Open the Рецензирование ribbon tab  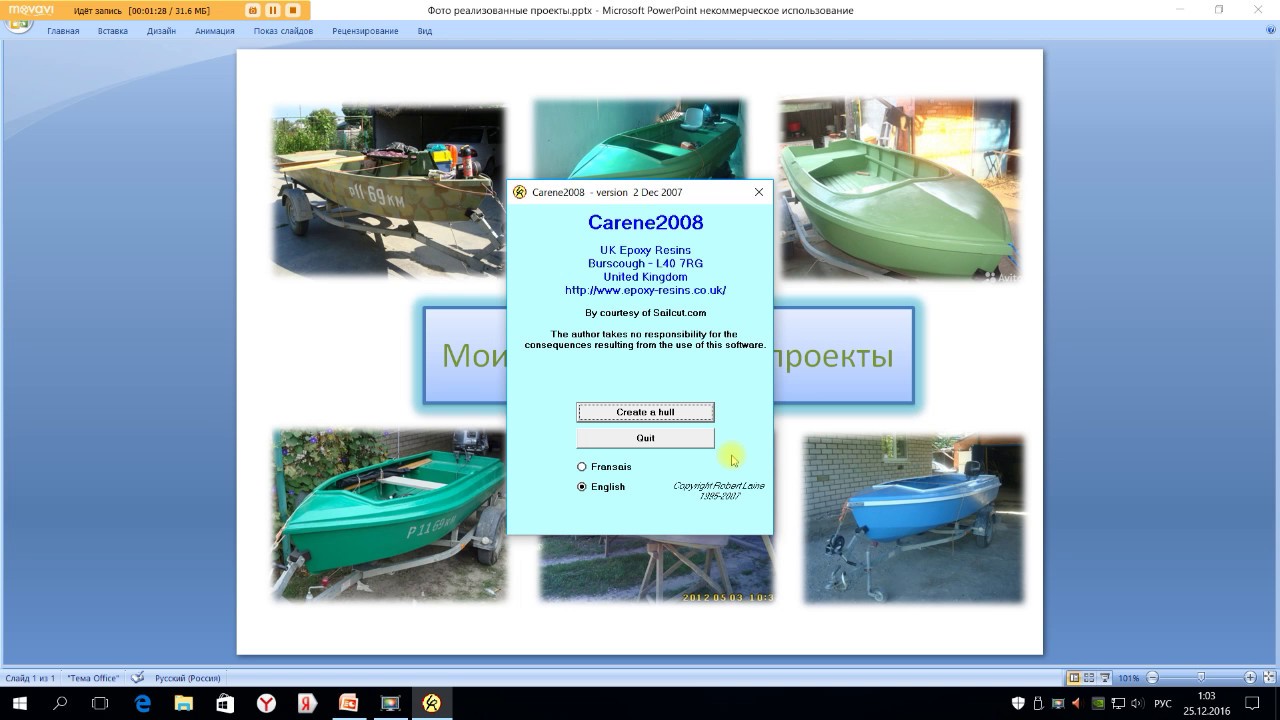(x=365, y=31)
